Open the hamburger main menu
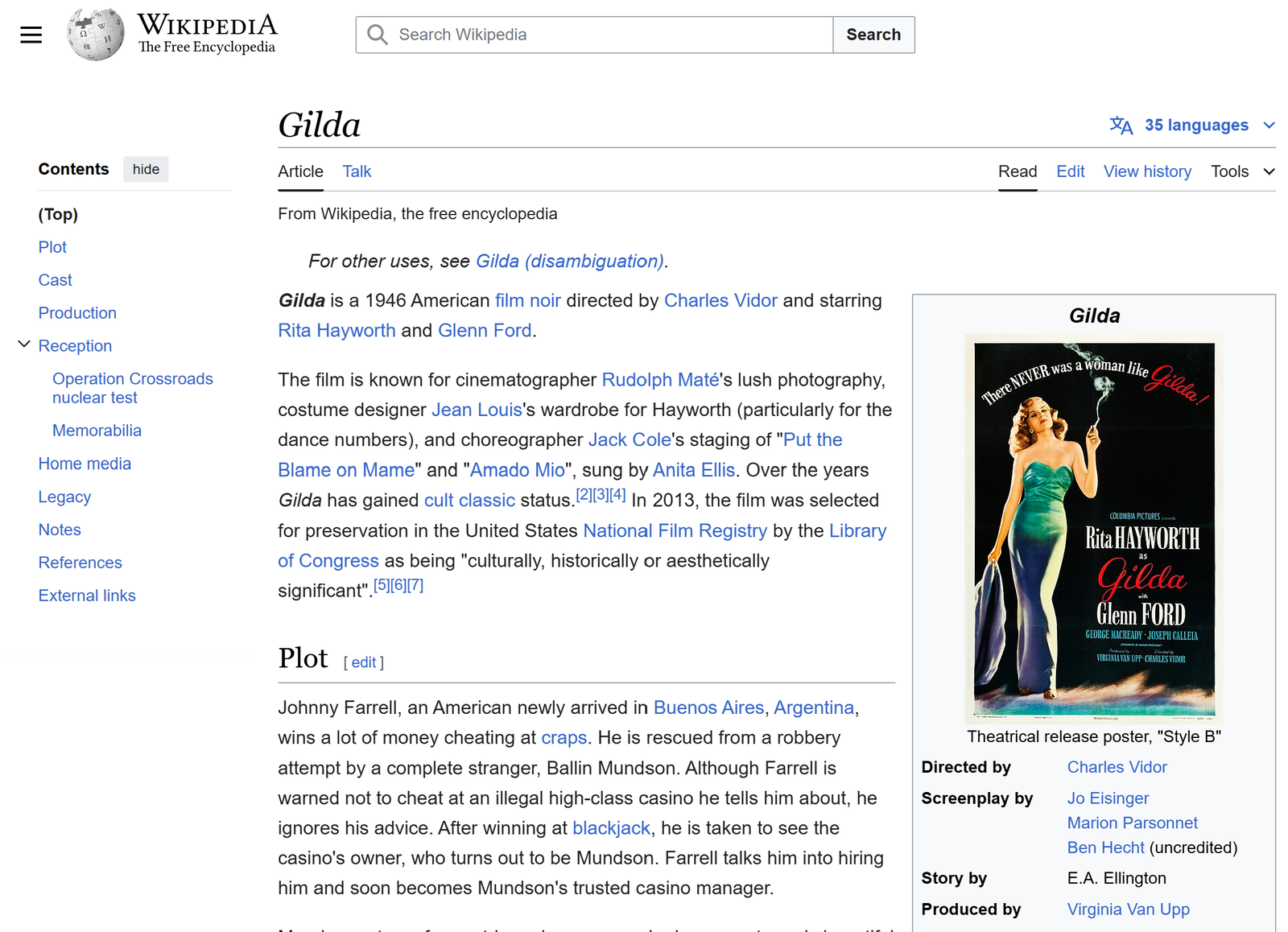1288x932 pixels. coord(31,35)
